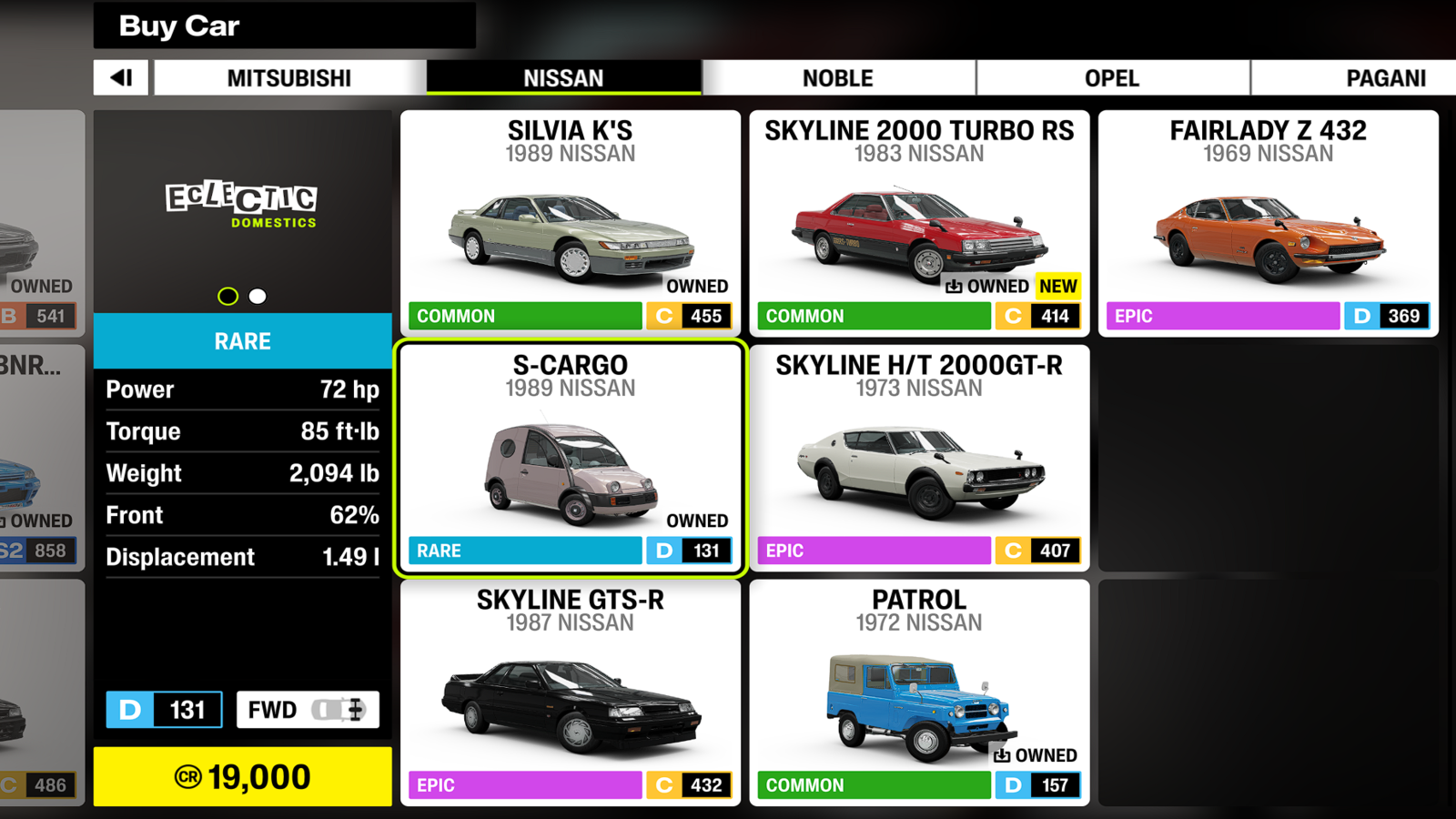
Task: Click the C 407 rating on Skyline H/T
Action: tap(1037, 551)
